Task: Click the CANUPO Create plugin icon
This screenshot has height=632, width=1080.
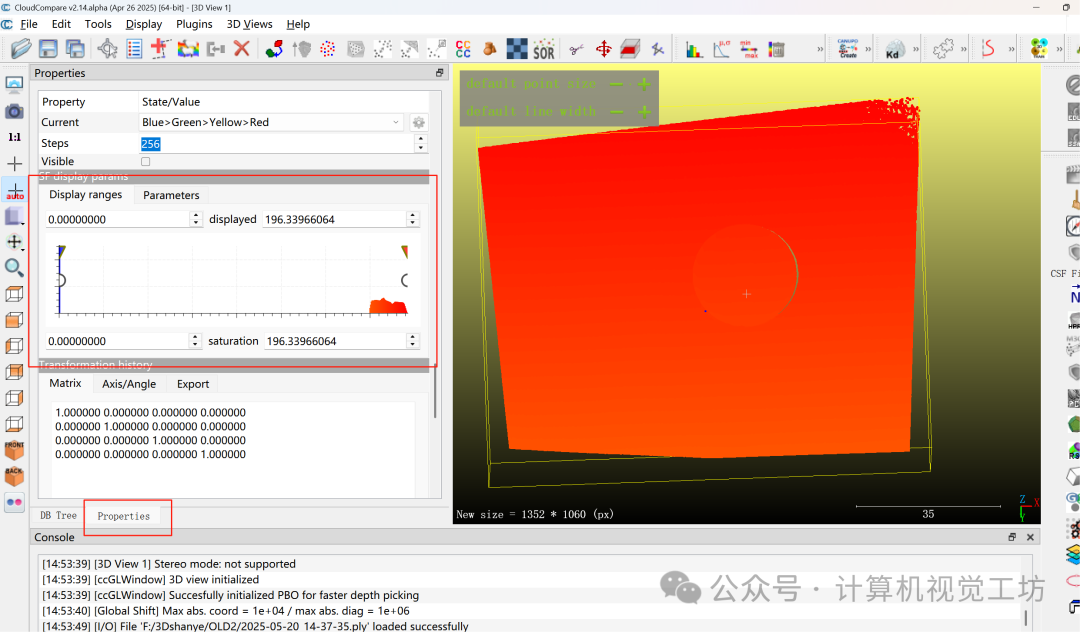Action: pos(848,48)
